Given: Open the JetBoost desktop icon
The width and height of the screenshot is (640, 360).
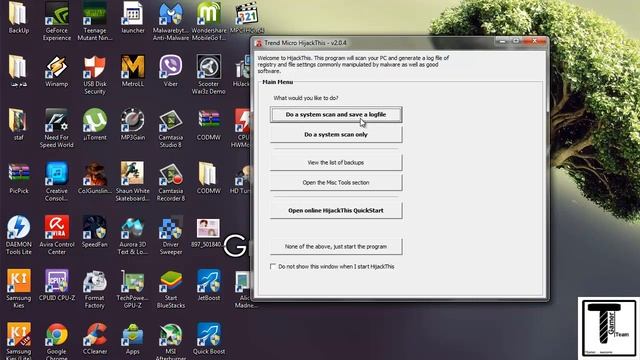Looking at the screenshot, I should coord(209,285).
